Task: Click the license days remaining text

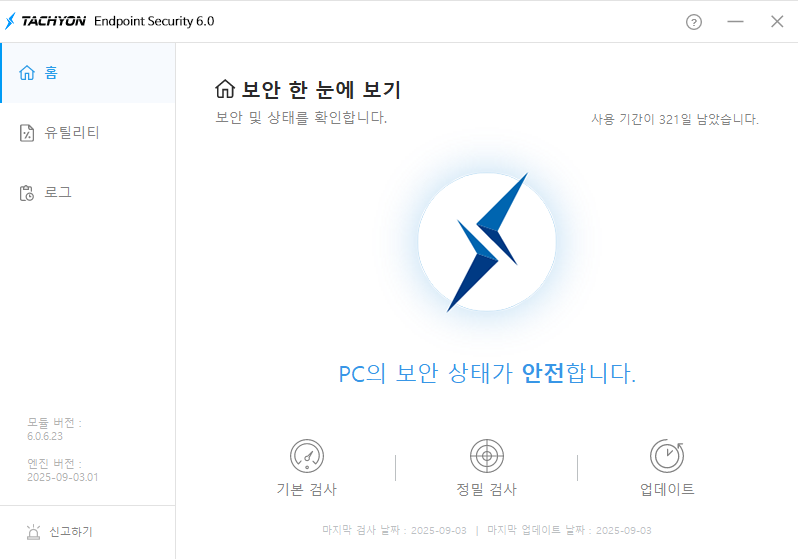Action: tap(675, 119)
